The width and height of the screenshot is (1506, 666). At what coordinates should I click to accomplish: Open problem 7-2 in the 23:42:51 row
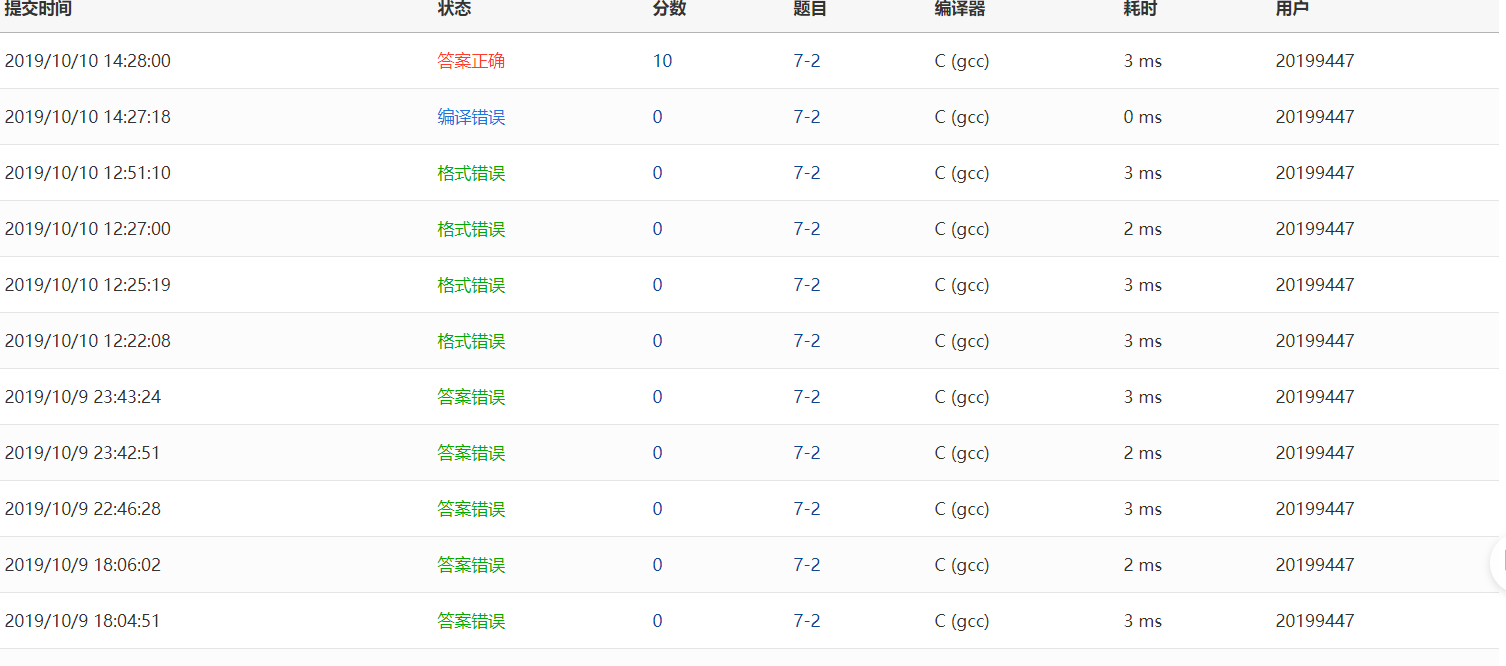[807, 453]
